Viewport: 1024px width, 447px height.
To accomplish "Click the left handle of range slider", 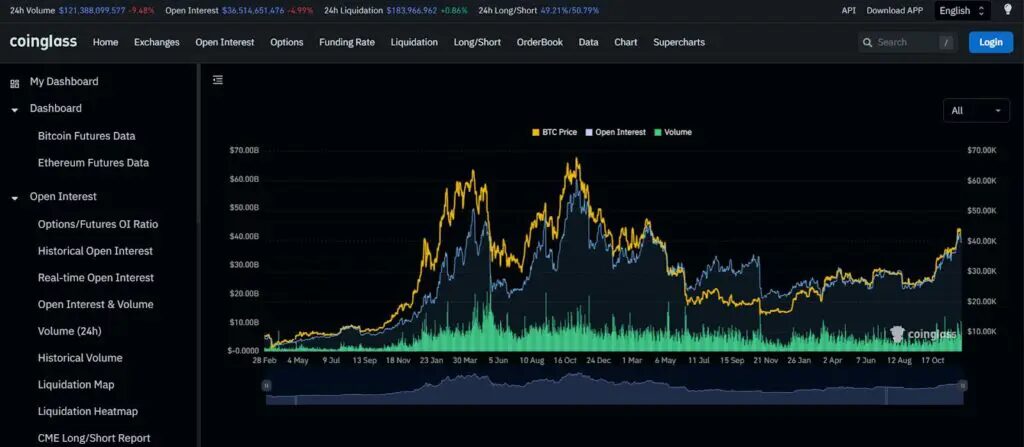I will pyautogui.click(x=266, y=385).
